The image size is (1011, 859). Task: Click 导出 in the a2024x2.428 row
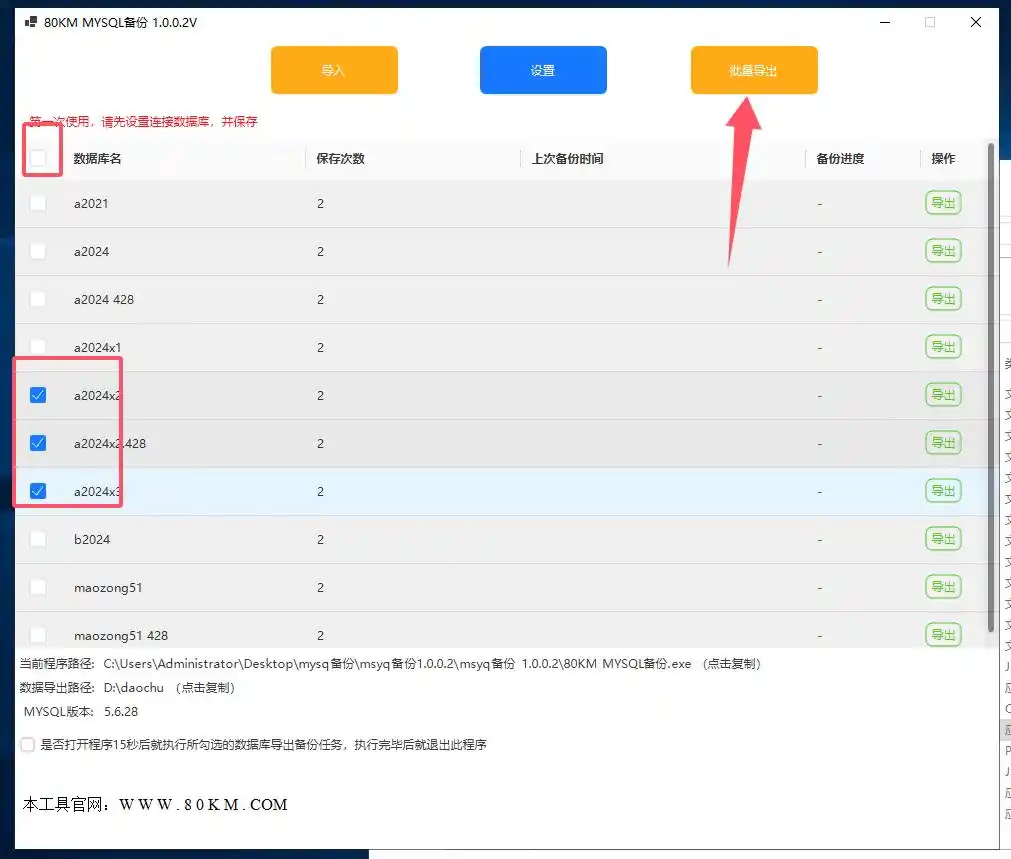tap(943, 443)
